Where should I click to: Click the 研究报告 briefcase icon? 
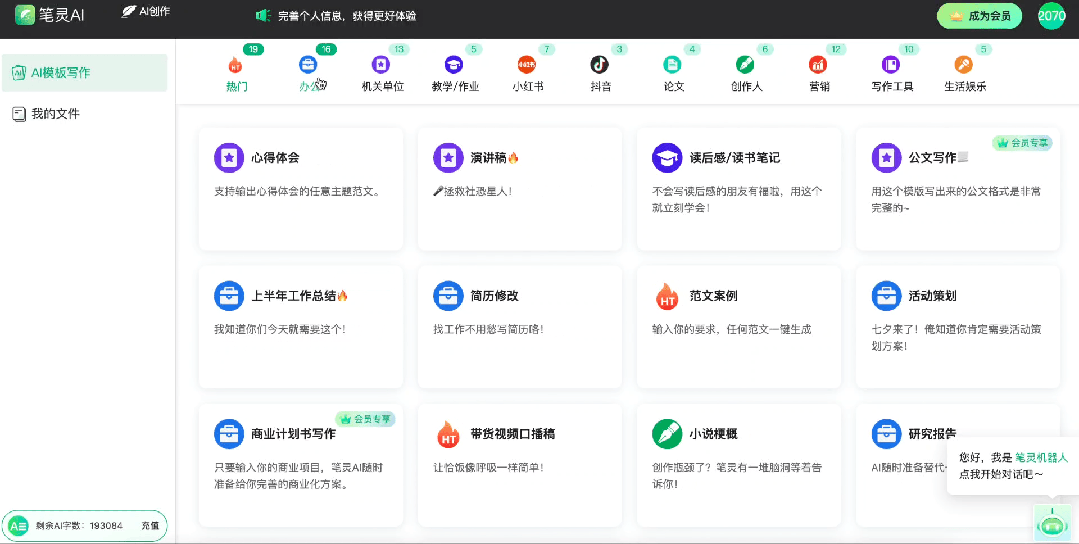click(886, 434)
